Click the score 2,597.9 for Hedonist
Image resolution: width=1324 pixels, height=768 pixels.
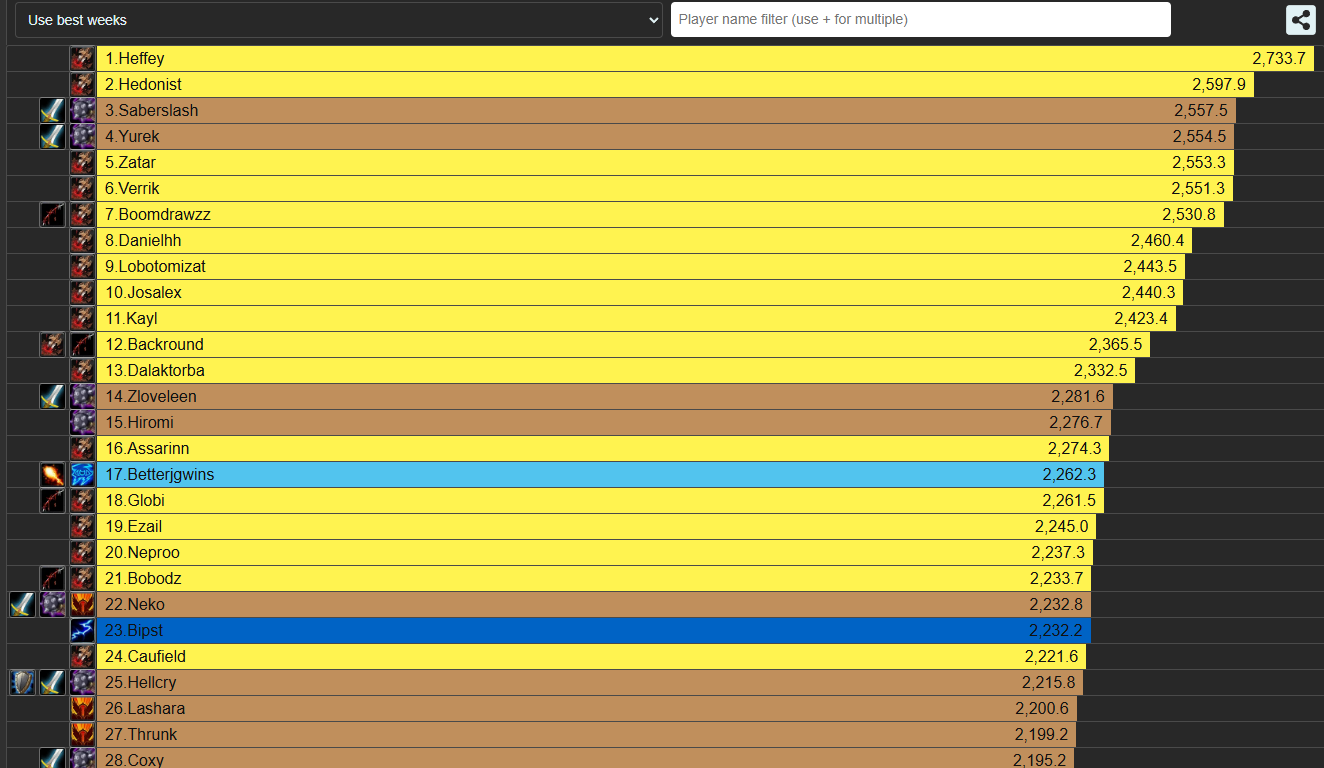point(1219,85)
